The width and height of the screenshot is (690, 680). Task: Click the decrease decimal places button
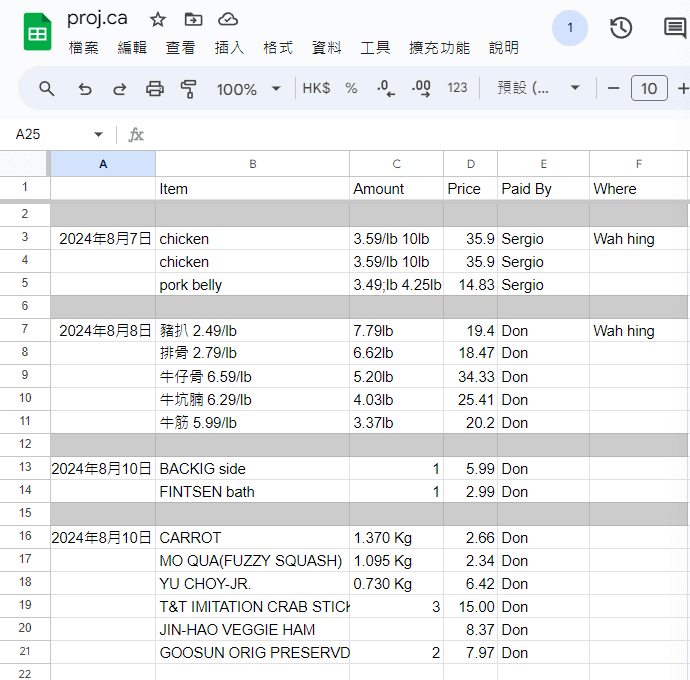point(385,89)
